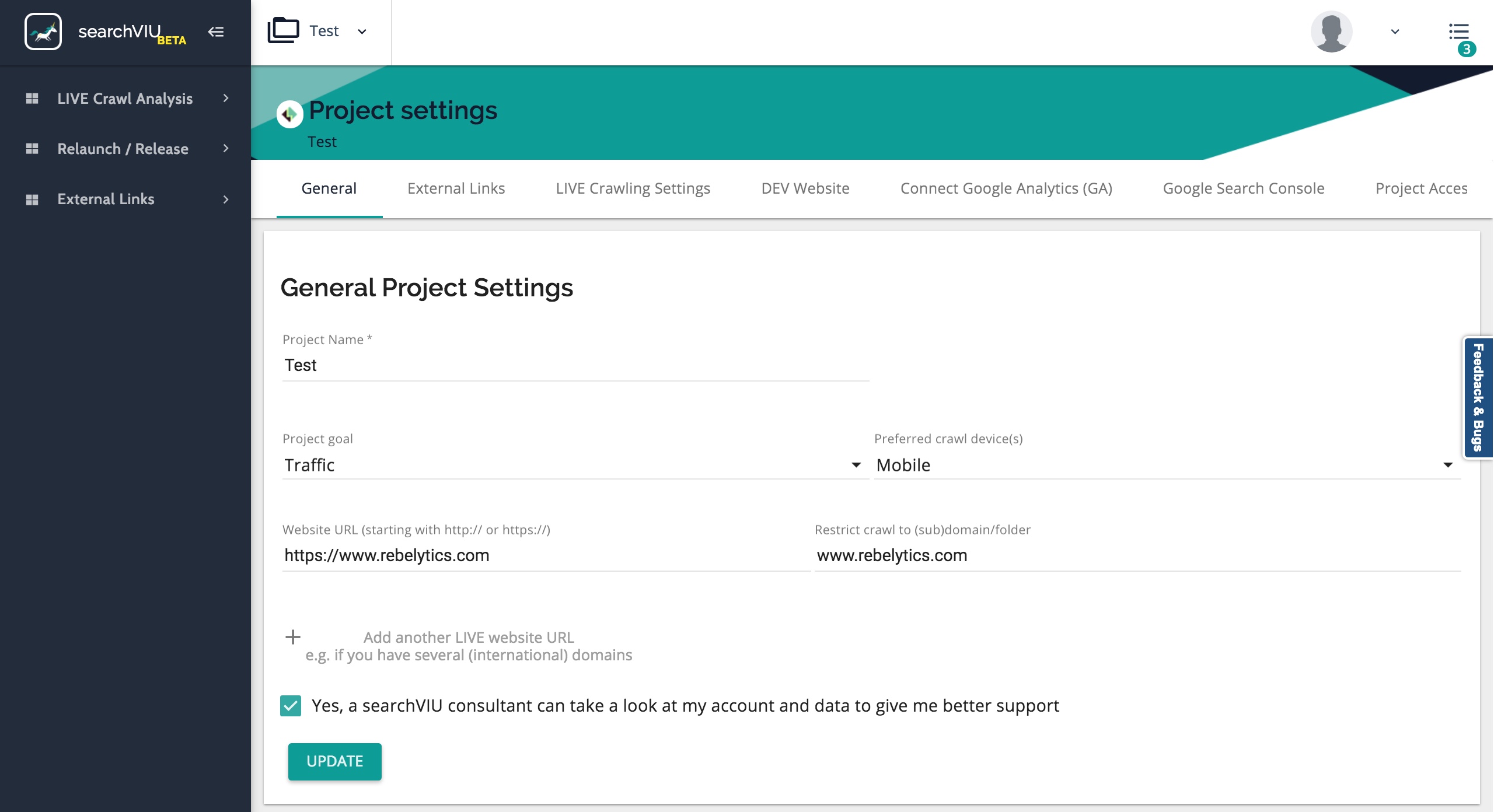The width and height of the screenshot is (1494, 812).
Task: Click the grid icon beside LIVE Crawl Analysis
Action: coord(32,99)
